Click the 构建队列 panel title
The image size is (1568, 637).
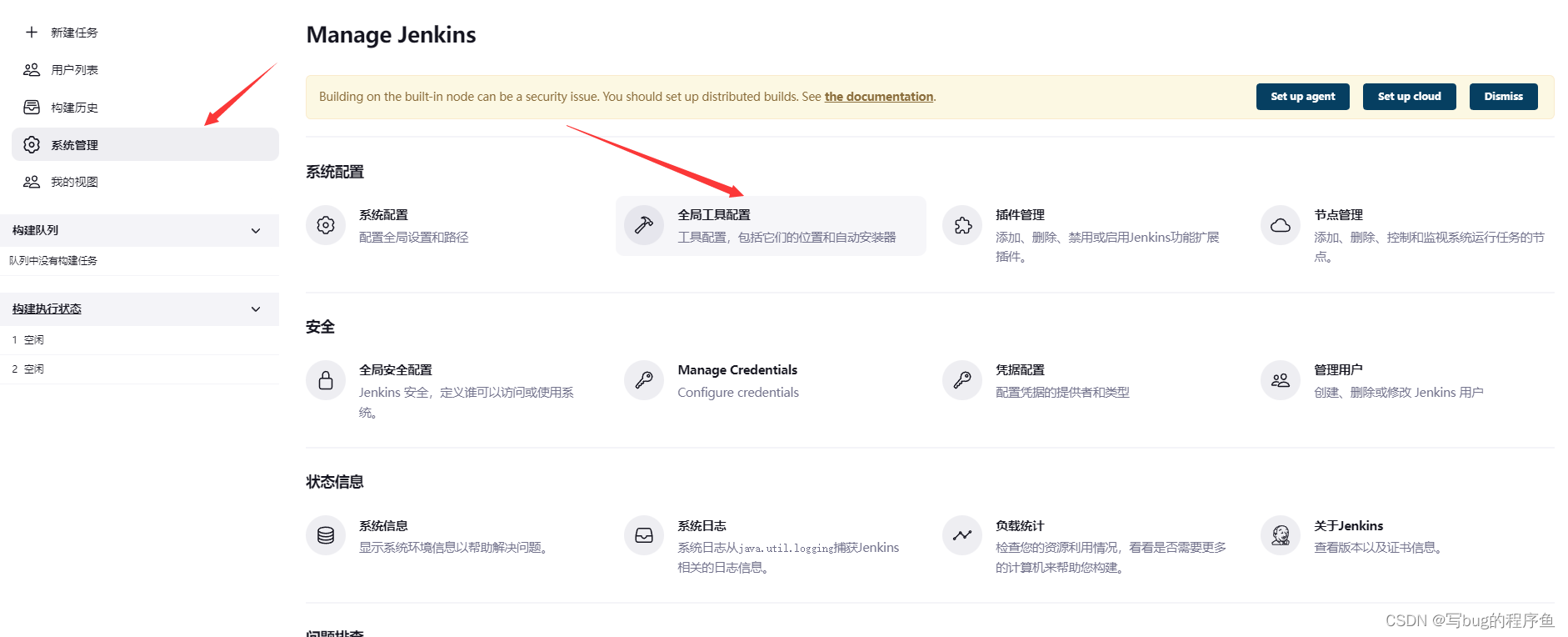pos(35,230)
